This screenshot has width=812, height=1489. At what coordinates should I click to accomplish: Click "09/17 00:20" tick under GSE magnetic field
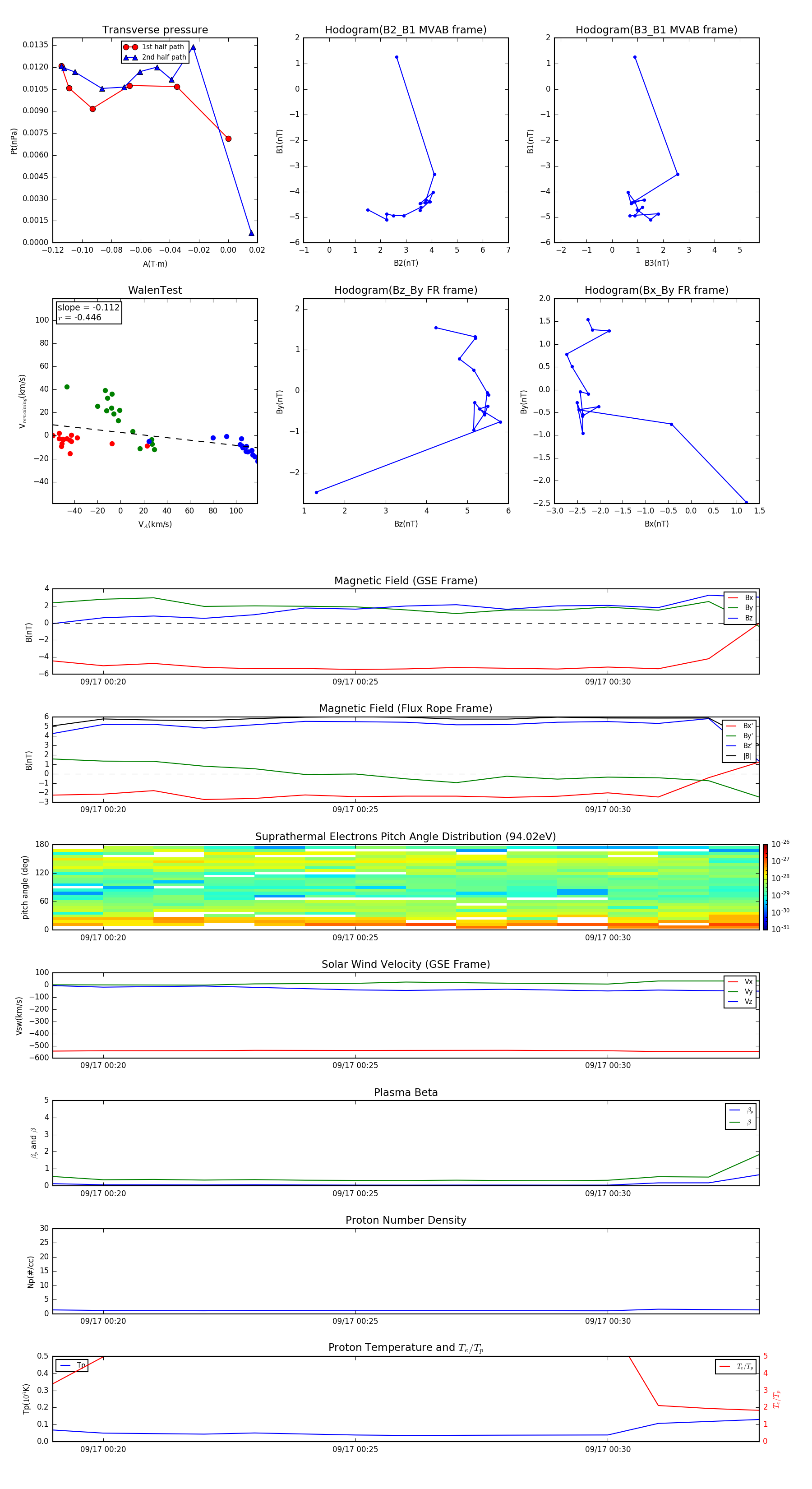coord(103,681)
